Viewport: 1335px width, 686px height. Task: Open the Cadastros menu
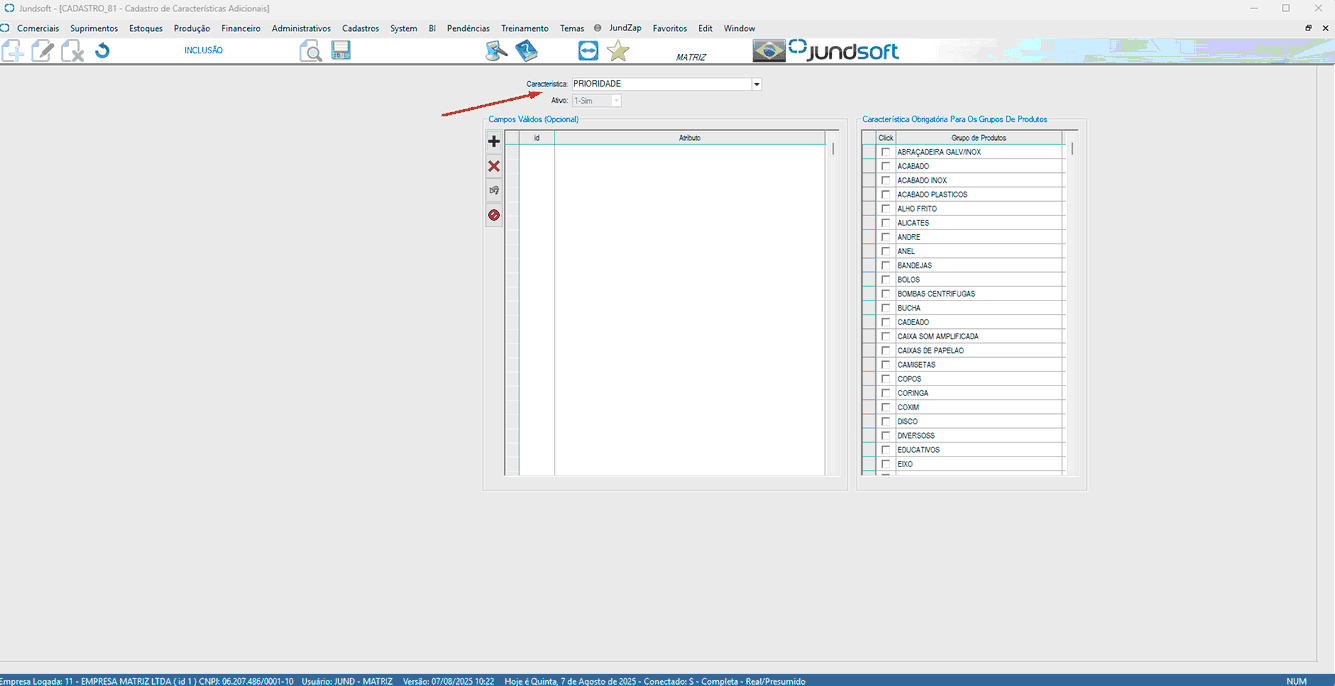coord(360,29)
